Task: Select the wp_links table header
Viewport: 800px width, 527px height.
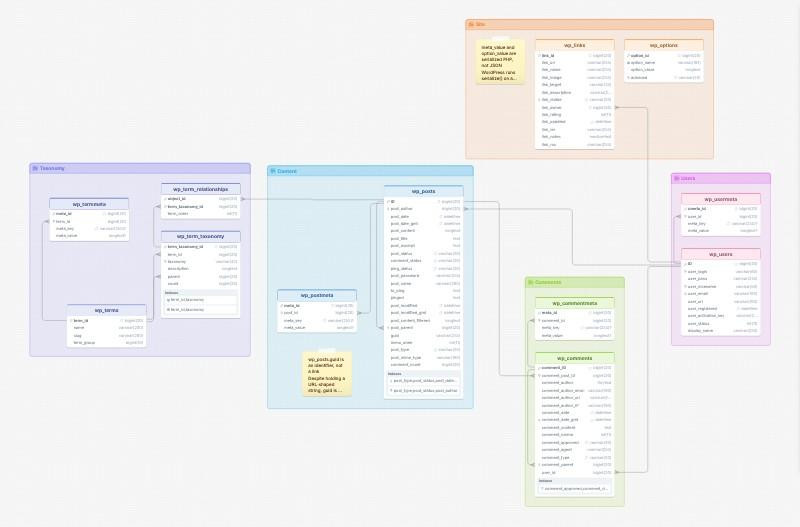Action: [x=574, y=45]
